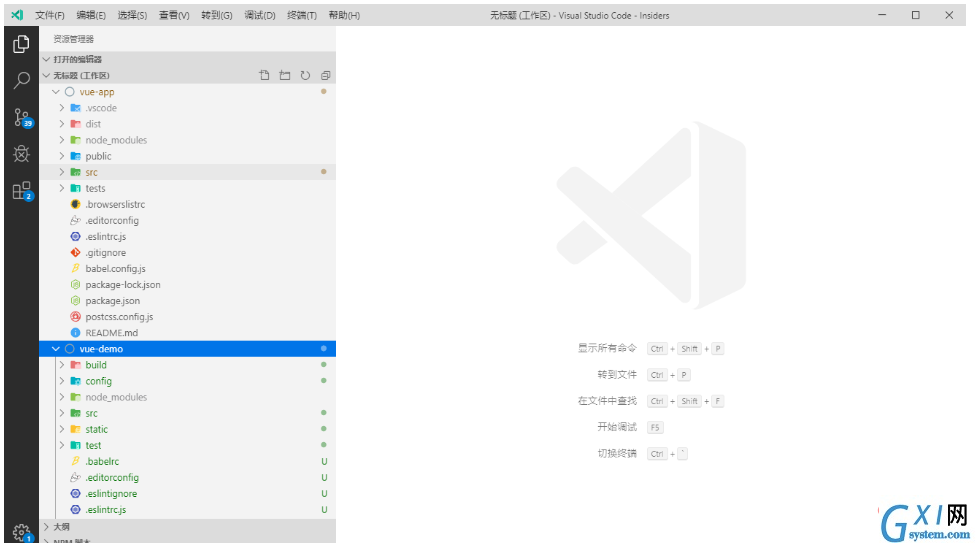This screenshot has width=977, height=543.
Task: Select the README.md file name
Action: pos(112,333)
